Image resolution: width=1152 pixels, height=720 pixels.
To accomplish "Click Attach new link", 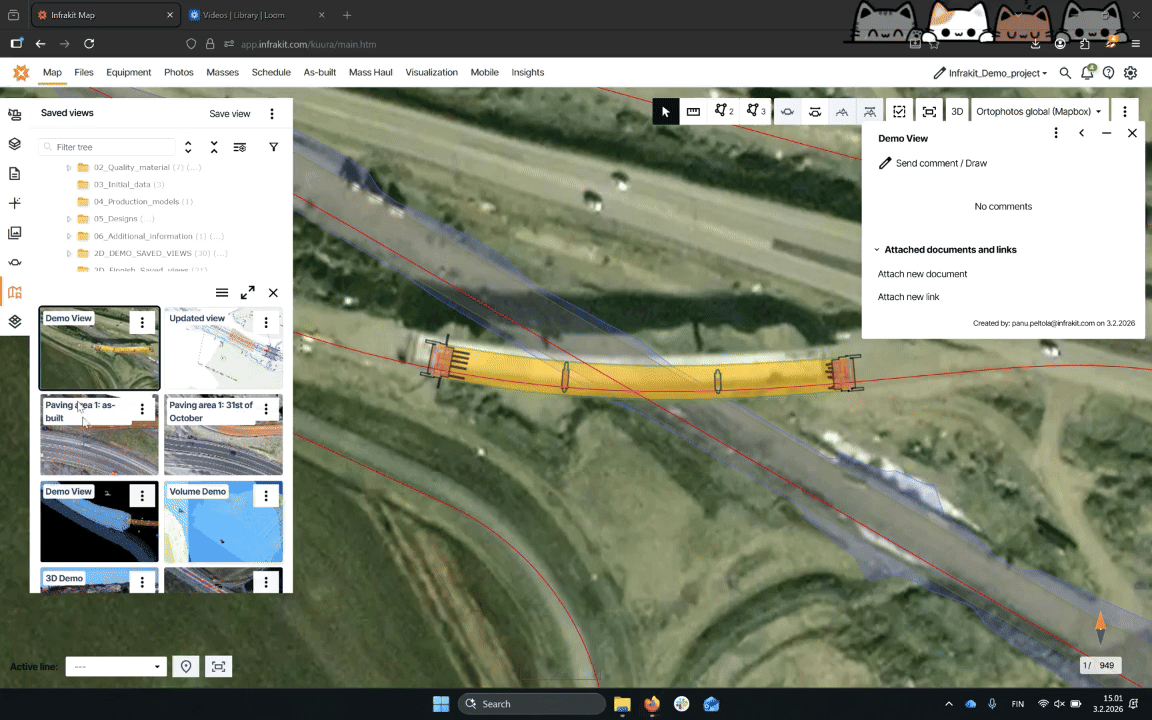I will [908, 297].
